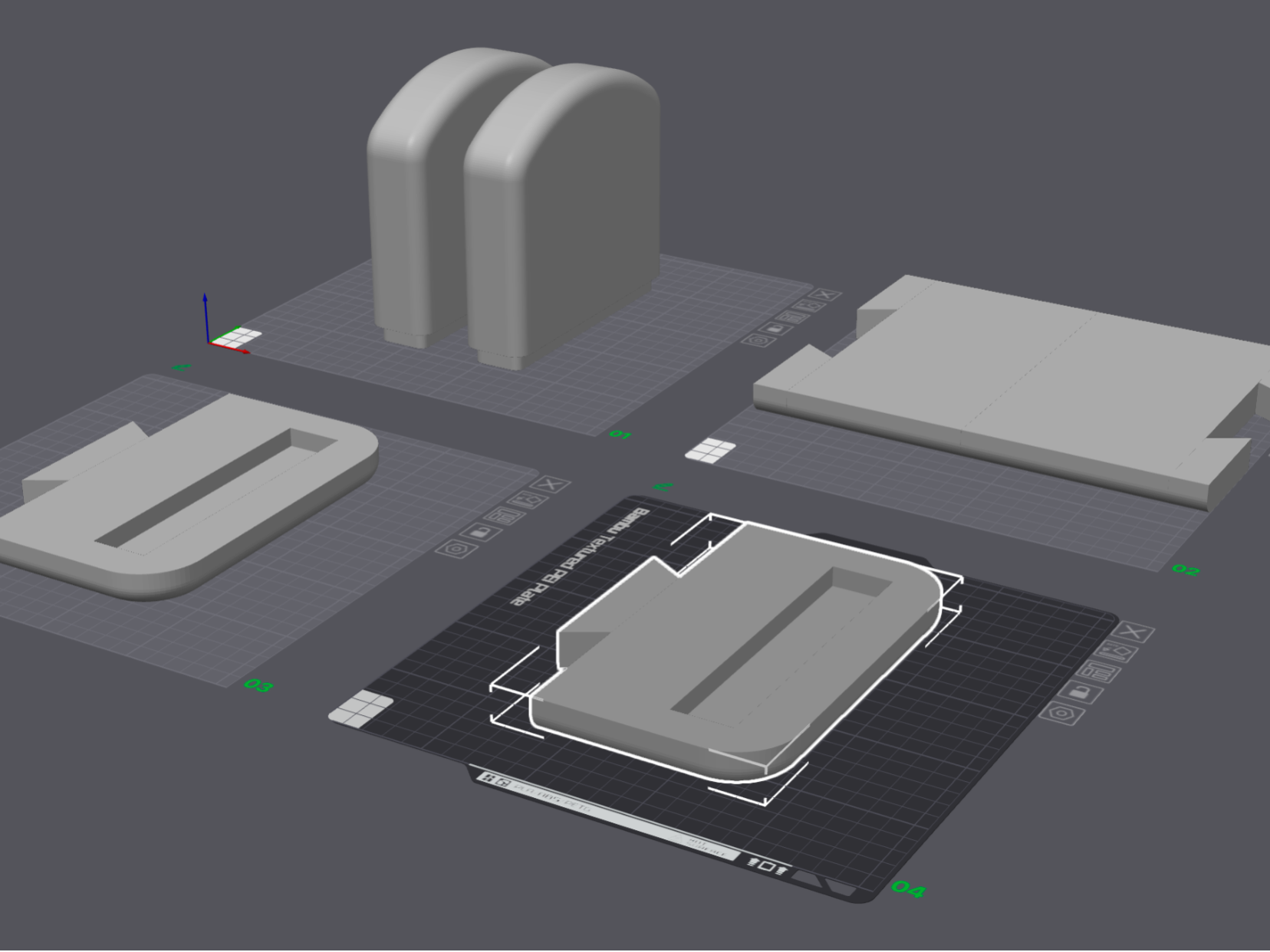The width and height of the screenshot is (1270, 952).
Task: Open plate 03 settings hexagon icon
Action: (x=458, y=548)
